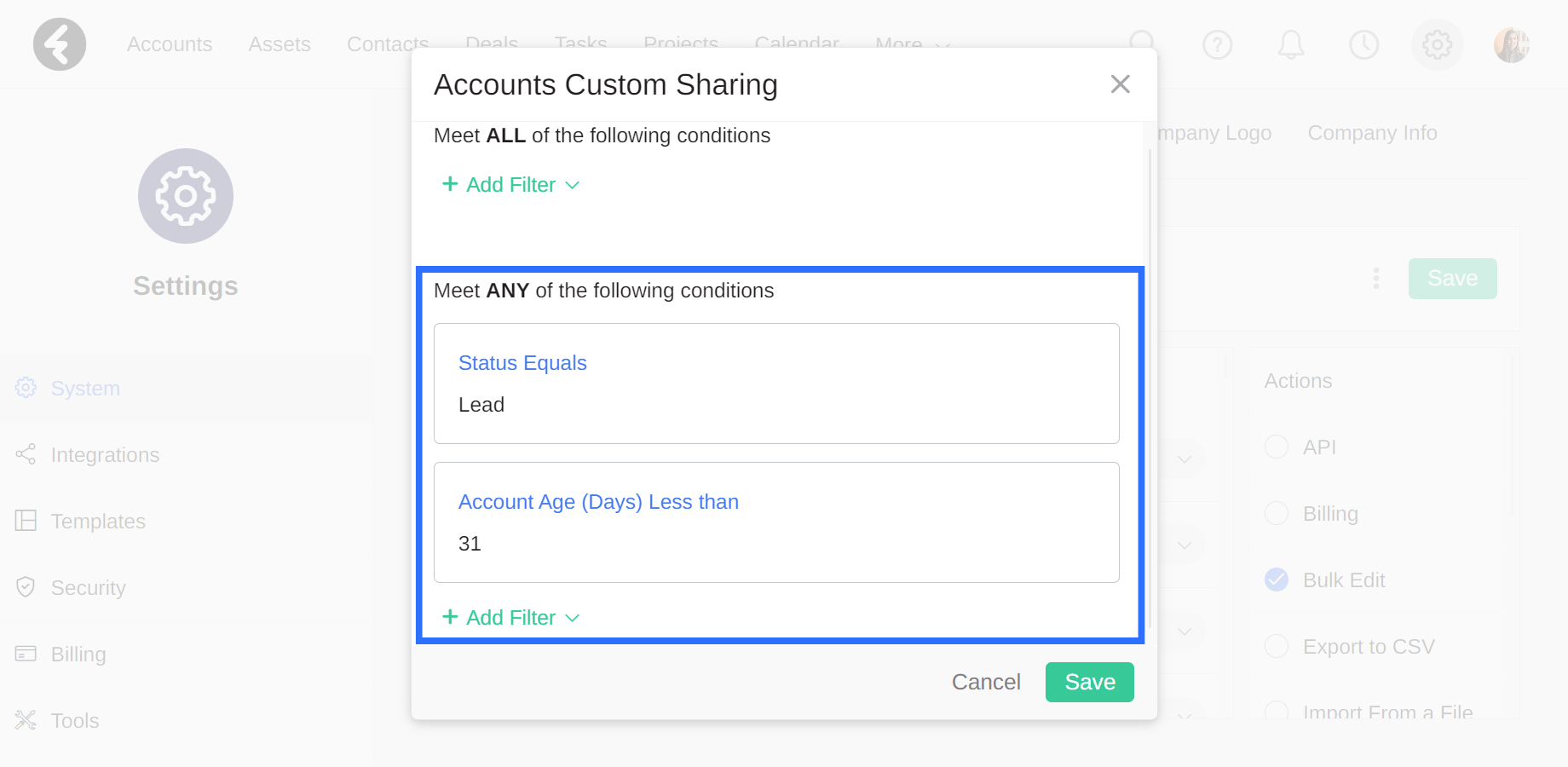Click the Templates layout icon

click(x=26, y=521)
